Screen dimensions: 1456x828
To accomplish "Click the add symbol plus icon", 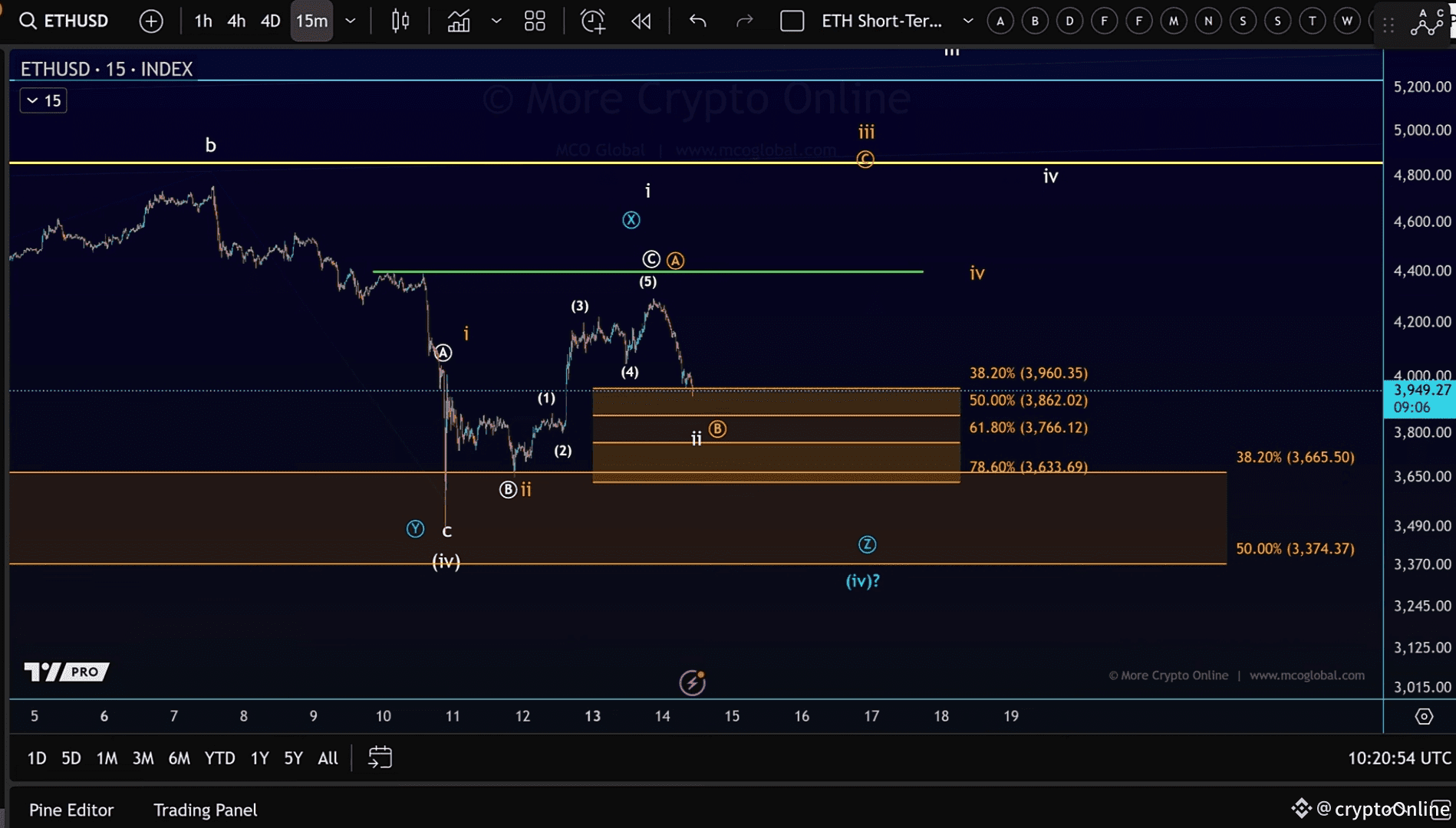I will click(151, 21).
